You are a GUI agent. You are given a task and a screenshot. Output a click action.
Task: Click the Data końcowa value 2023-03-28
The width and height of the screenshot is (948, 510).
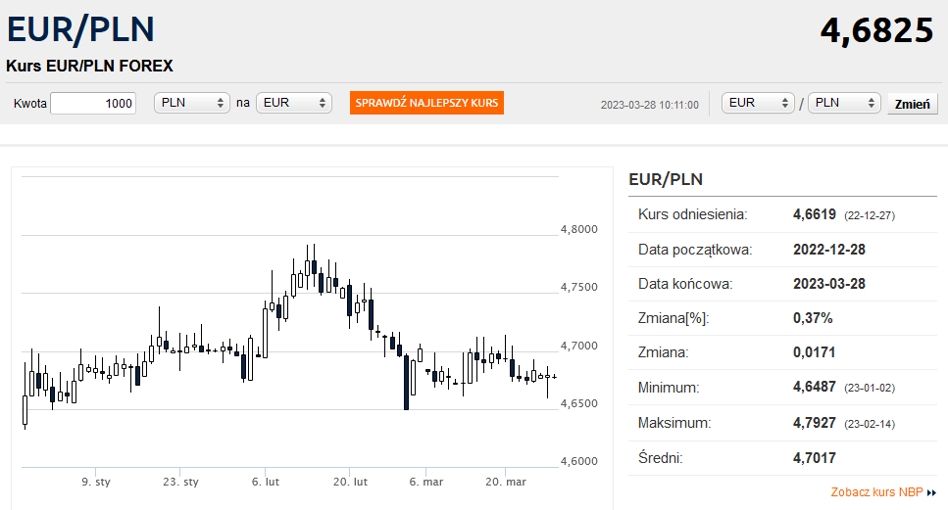point(829,284)
